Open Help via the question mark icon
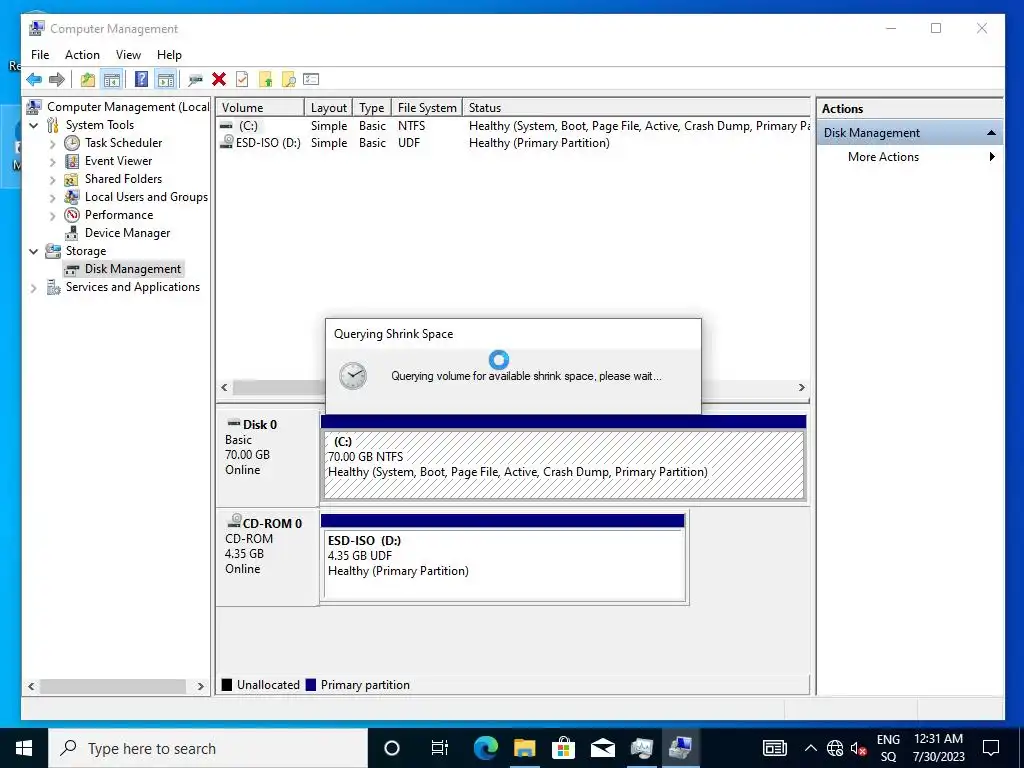1024x768 pixels. pyautogui.click(x=141, y=80)
